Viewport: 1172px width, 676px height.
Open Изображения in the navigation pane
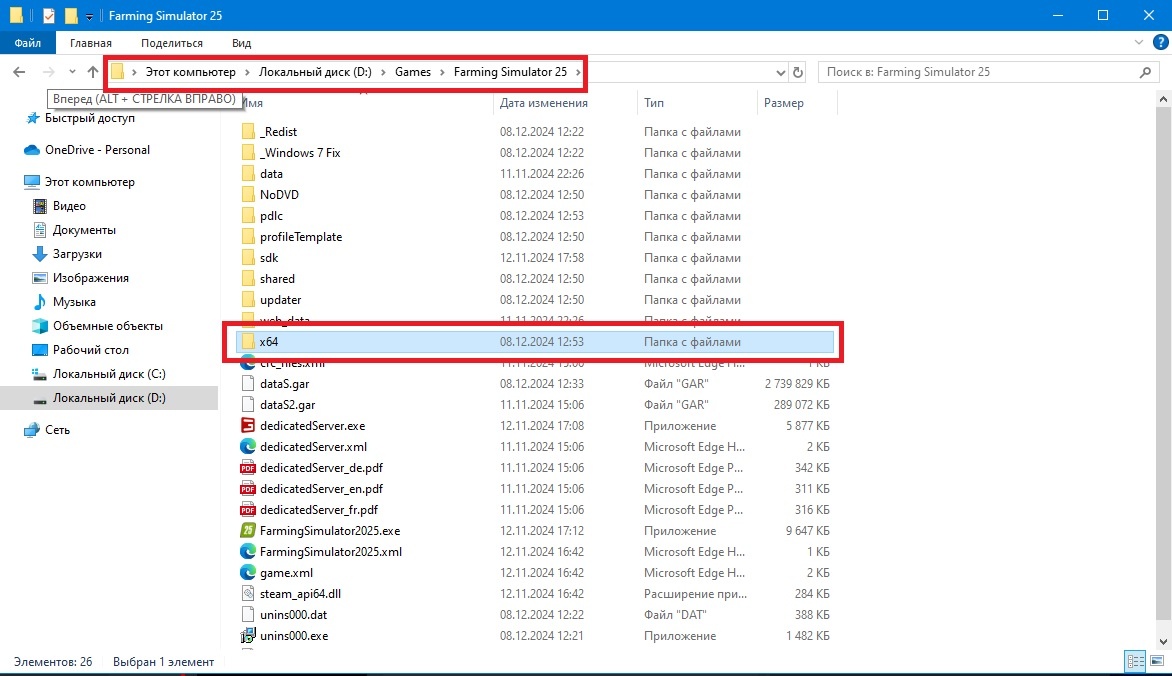[x=90, y=277]
